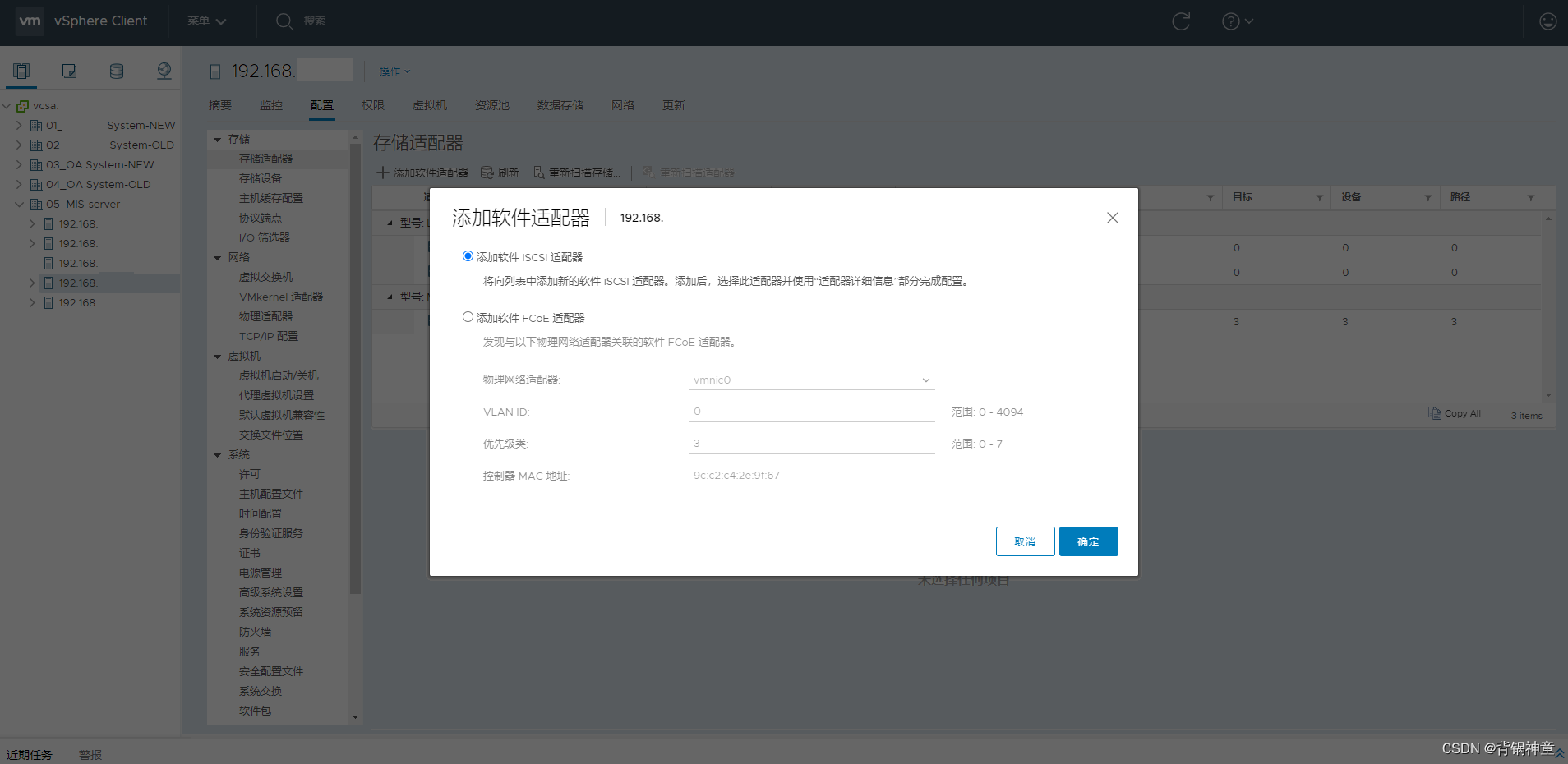Screen dimensions: 1568x764
Task: Collapse the 05_MIS-server tree node
Action: [x=19, y=204]
